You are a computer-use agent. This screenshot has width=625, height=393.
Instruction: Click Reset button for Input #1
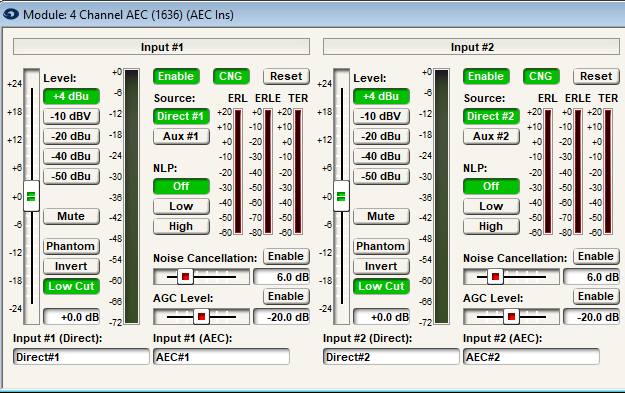coord(286,76)
